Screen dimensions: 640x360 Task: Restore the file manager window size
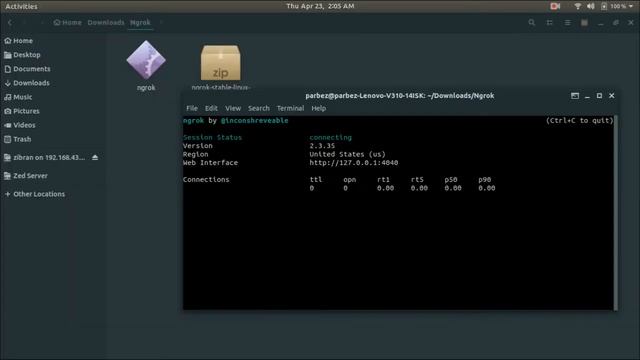pyautogui.click(x=616, y=22)
